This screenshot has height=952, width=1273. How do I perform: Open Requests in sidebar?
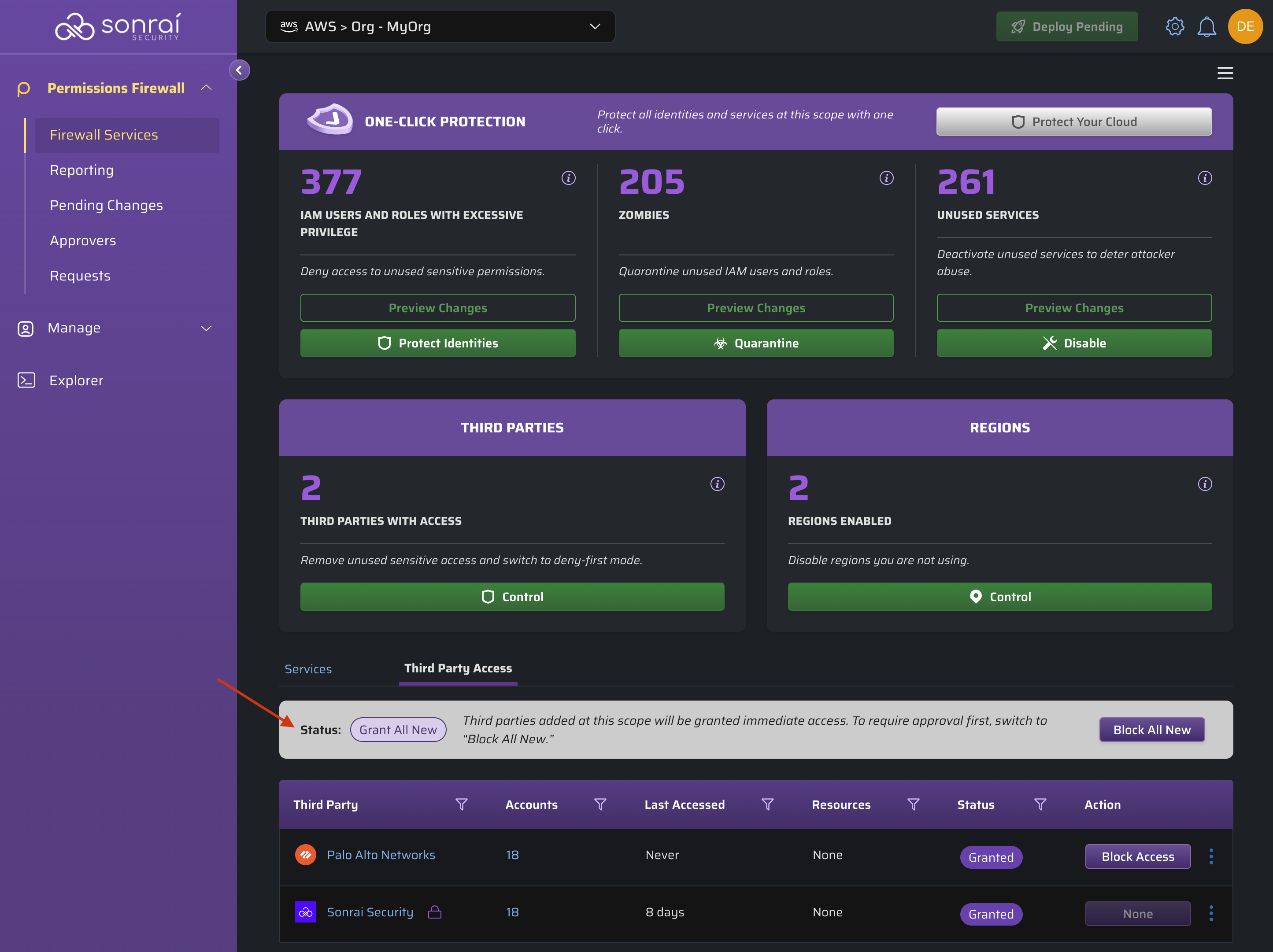(80, 276)
